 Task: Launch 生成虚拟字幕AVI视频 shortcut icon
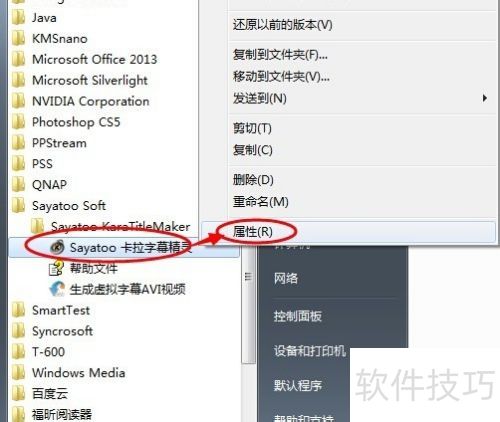57,289
